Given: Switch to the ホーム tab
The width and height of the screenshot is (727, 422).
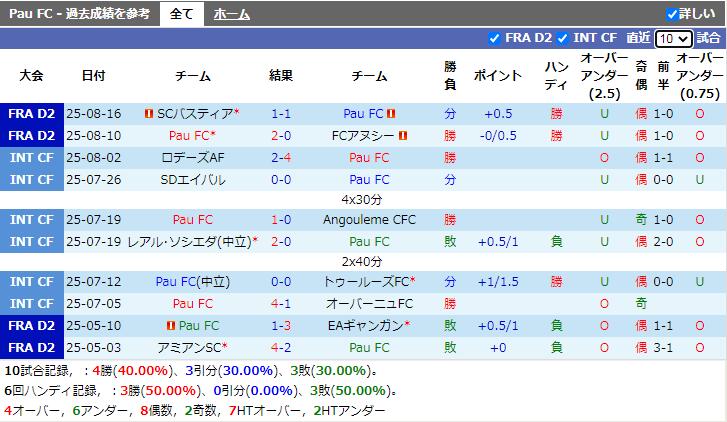Looking at the screenshot, I should tap(232, 14).
